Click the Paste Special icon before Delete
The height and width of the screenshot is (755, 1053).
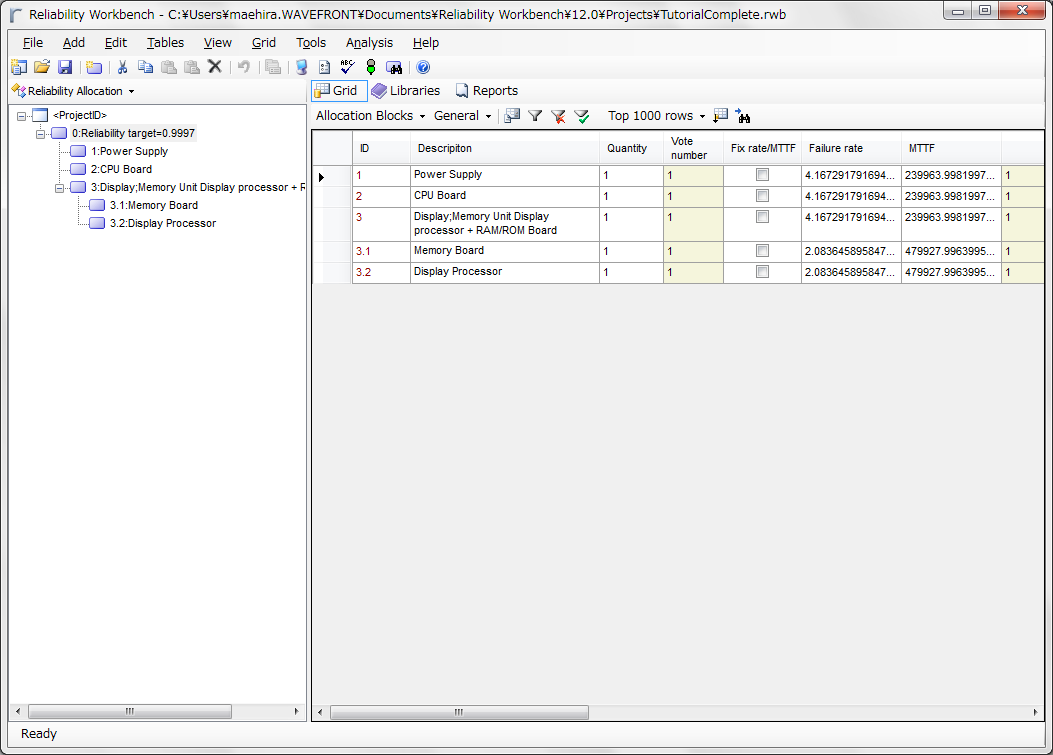pos(192,67)
